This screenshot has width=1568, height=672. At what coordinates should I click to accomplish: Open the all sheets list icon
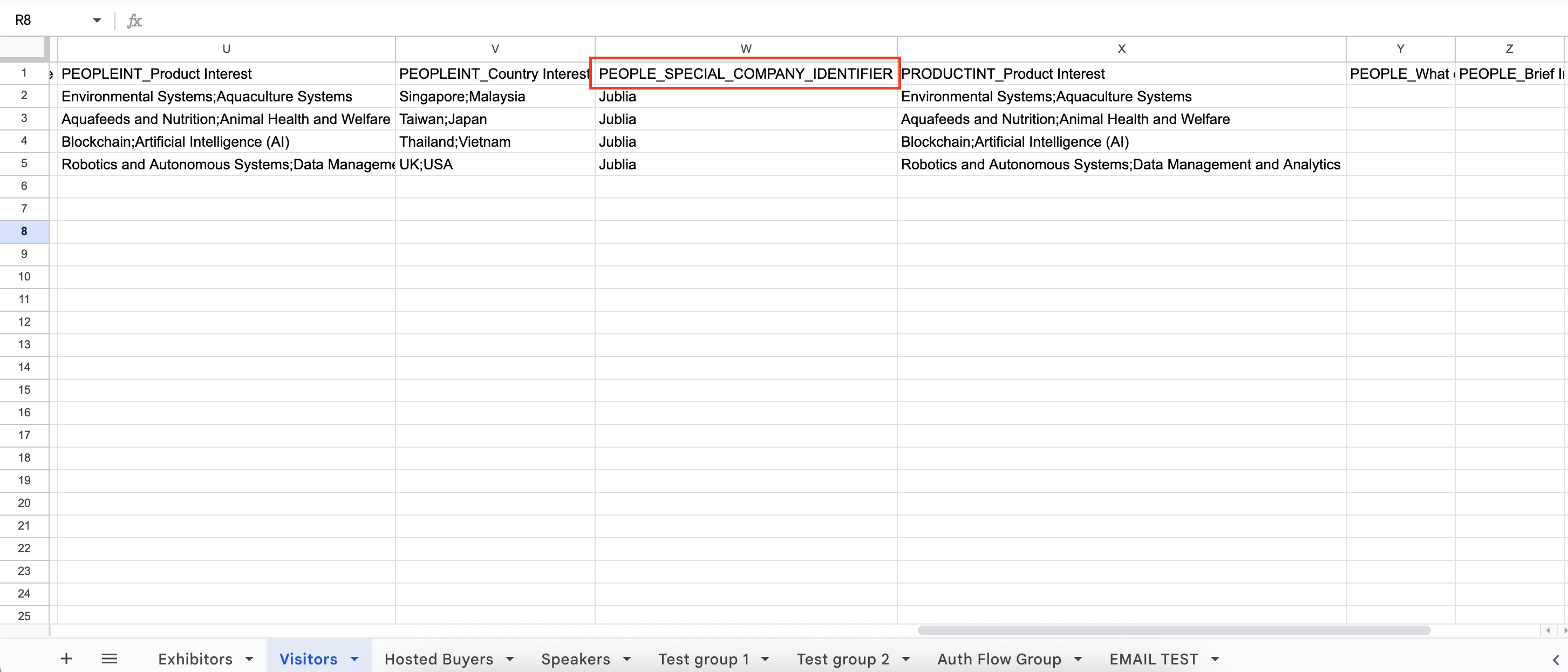110,659
